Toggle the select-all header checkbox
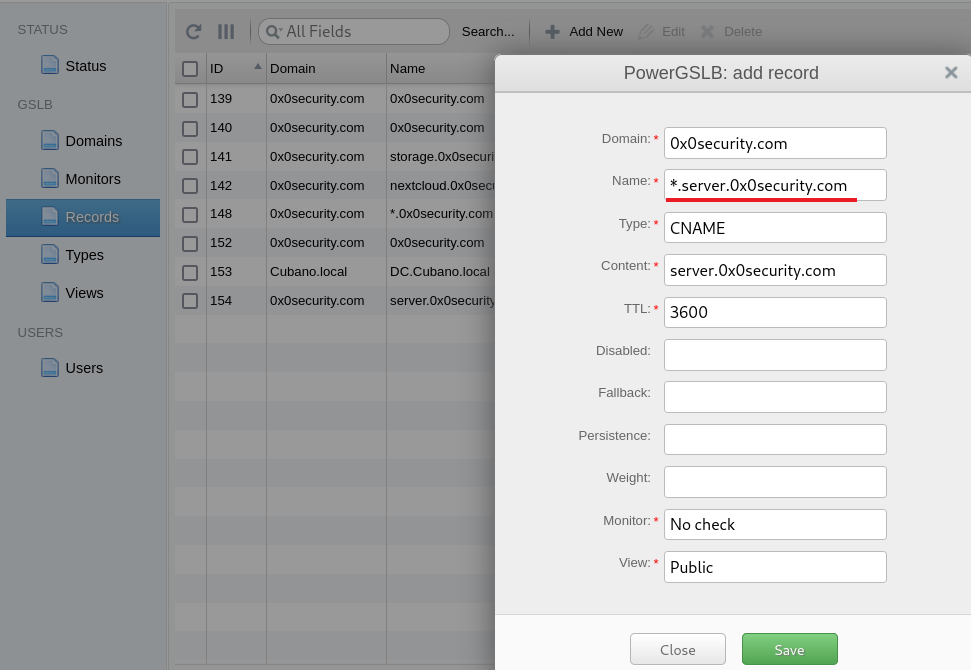The image size is (971, 670). [x=190, y=69]
